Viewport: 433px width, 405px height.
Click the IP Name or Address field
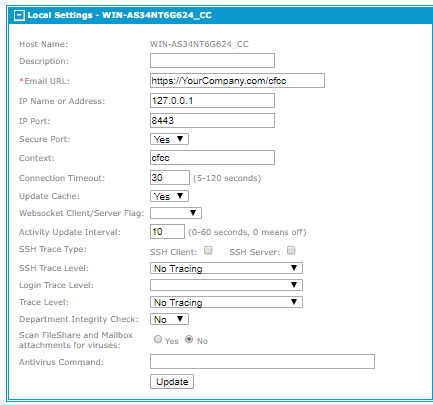212,101
